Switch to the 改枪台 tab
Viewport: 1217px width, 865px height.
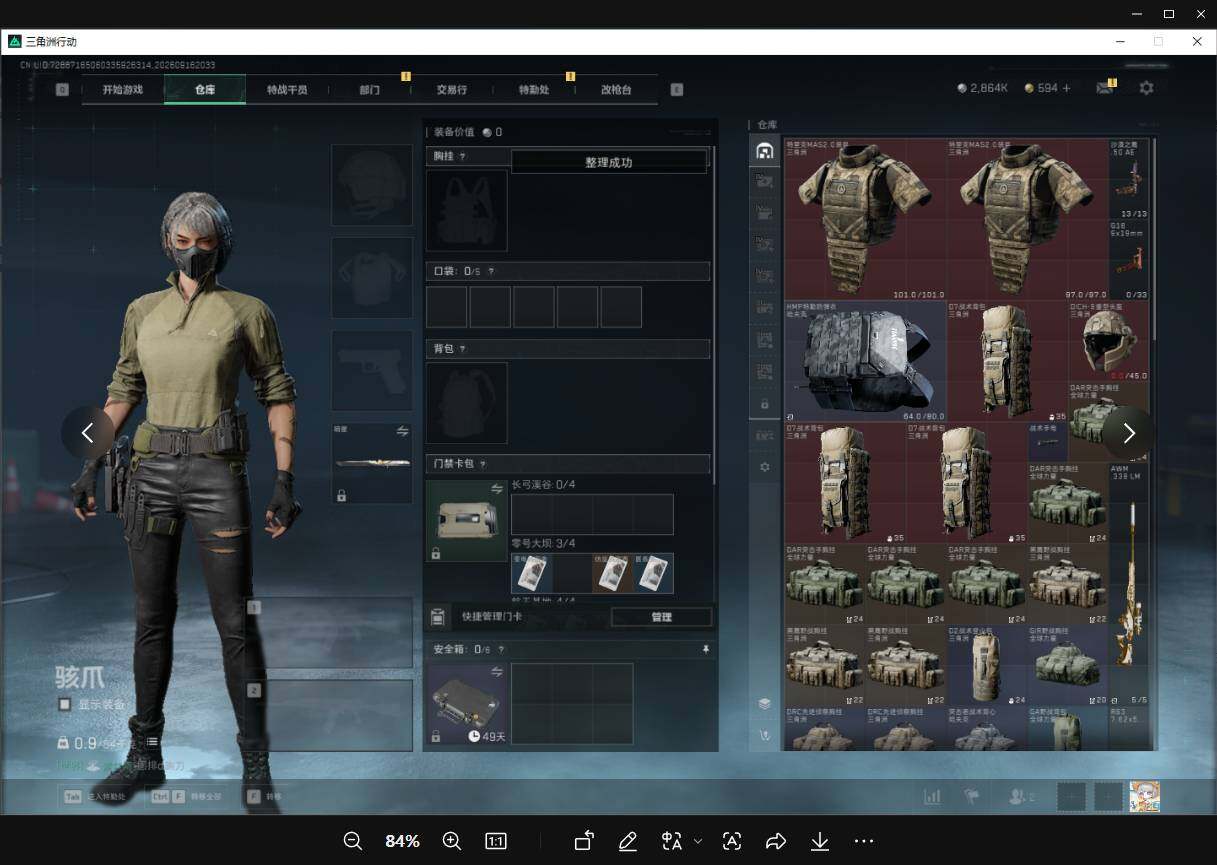coord(616,89)
